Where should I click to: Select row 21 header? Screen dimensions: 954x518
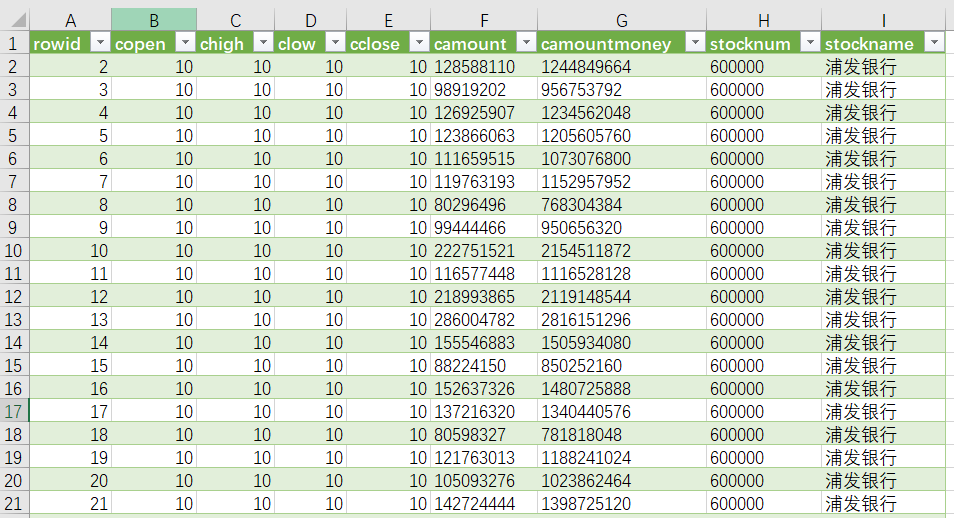coord(14,503)
